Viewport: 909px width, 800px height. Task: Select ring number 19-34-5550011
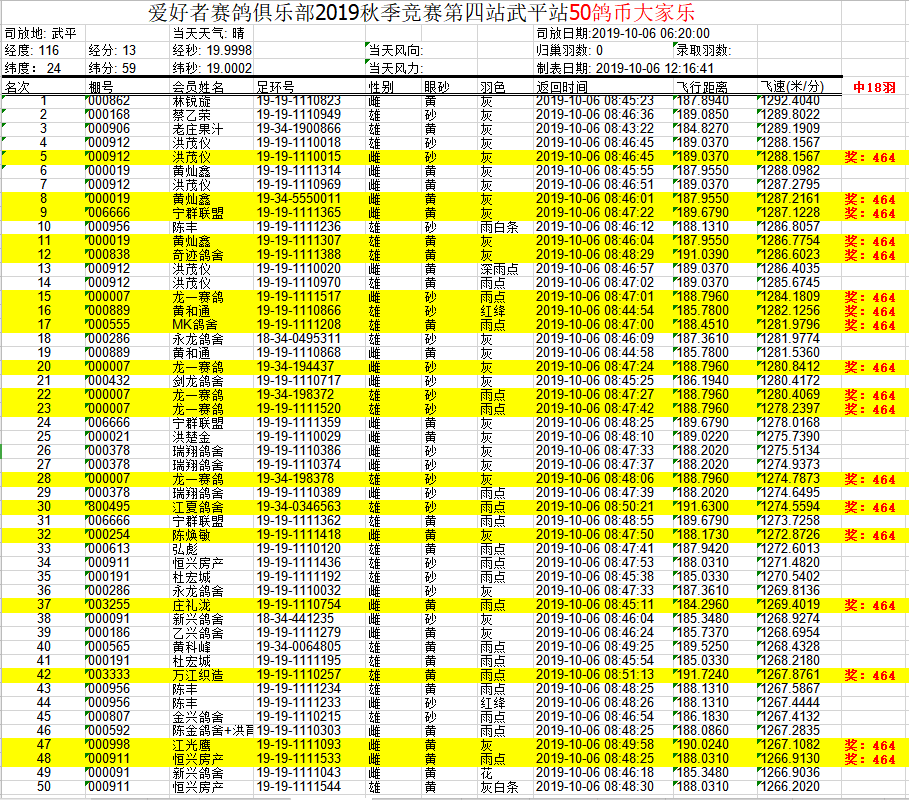click(299, 199)
